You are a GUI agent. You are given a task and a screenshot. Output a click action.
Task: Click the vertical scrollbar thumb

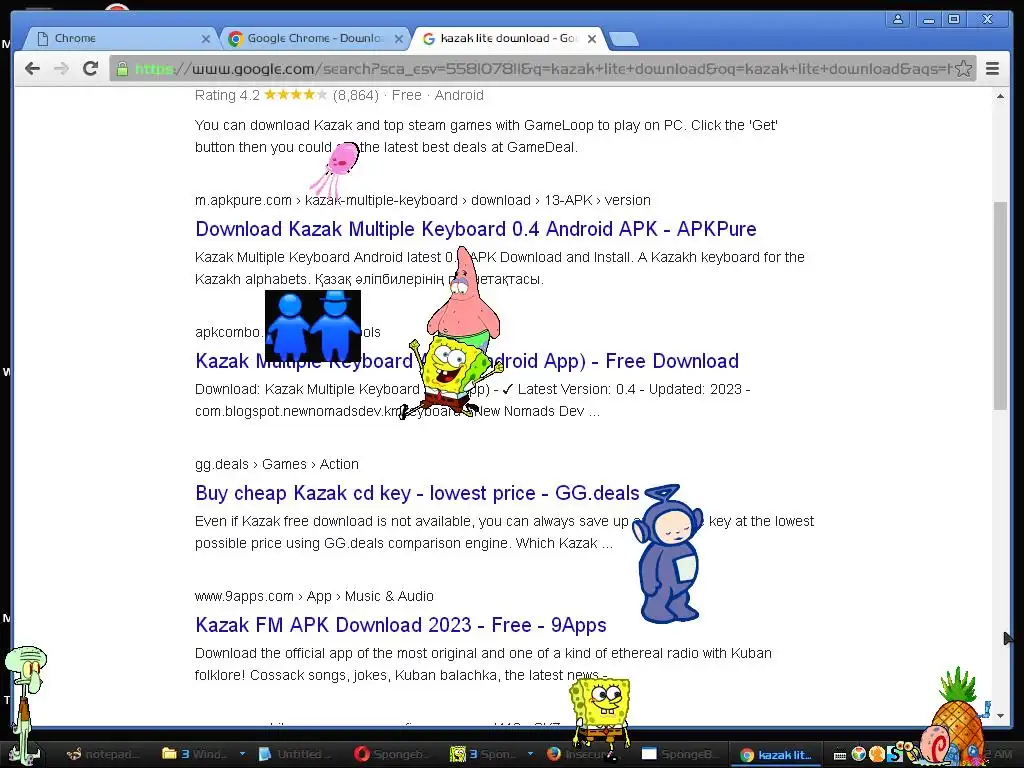(x=1000, y=306)
